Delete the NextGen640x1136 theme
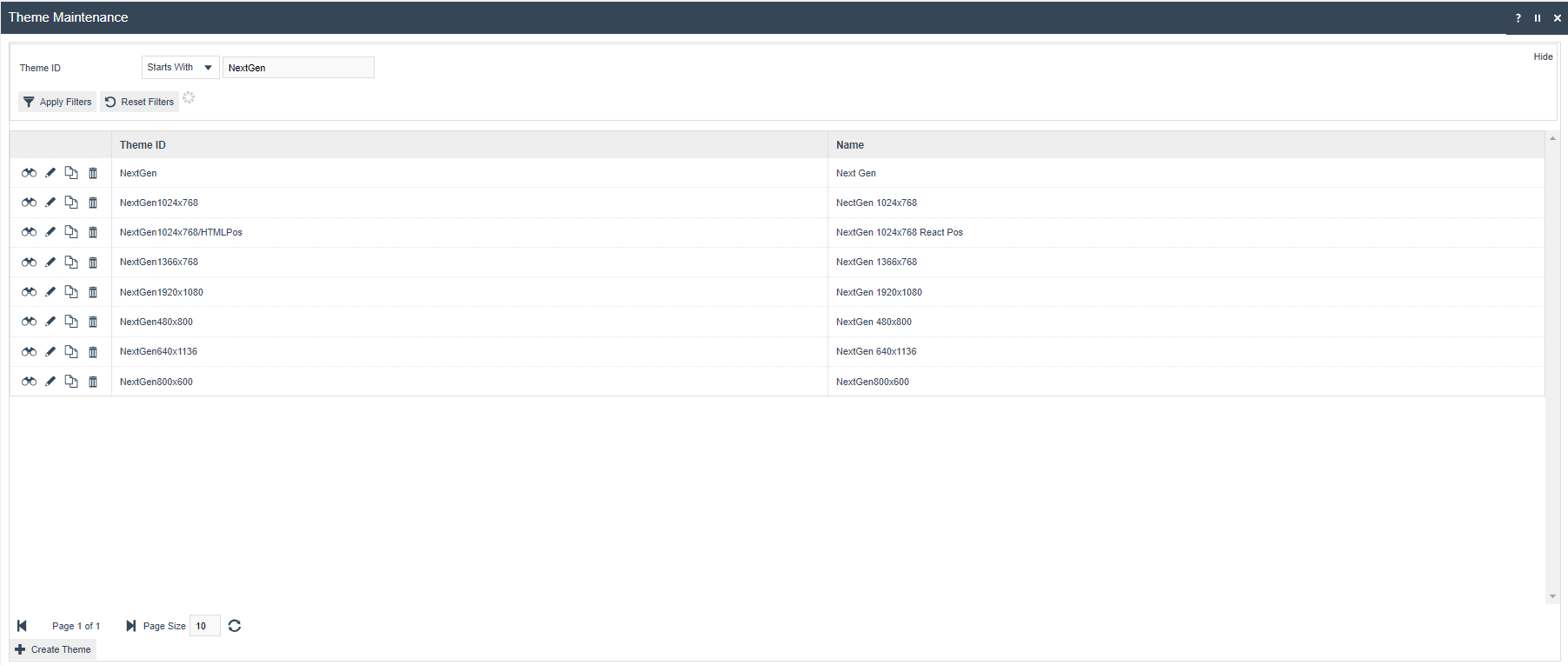The height and width of the screenshot is (665, 1568). 93,351
